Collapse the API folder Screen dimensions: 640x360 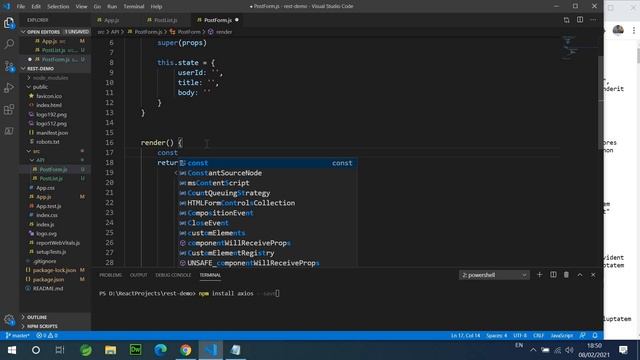[x=40, y=160]
